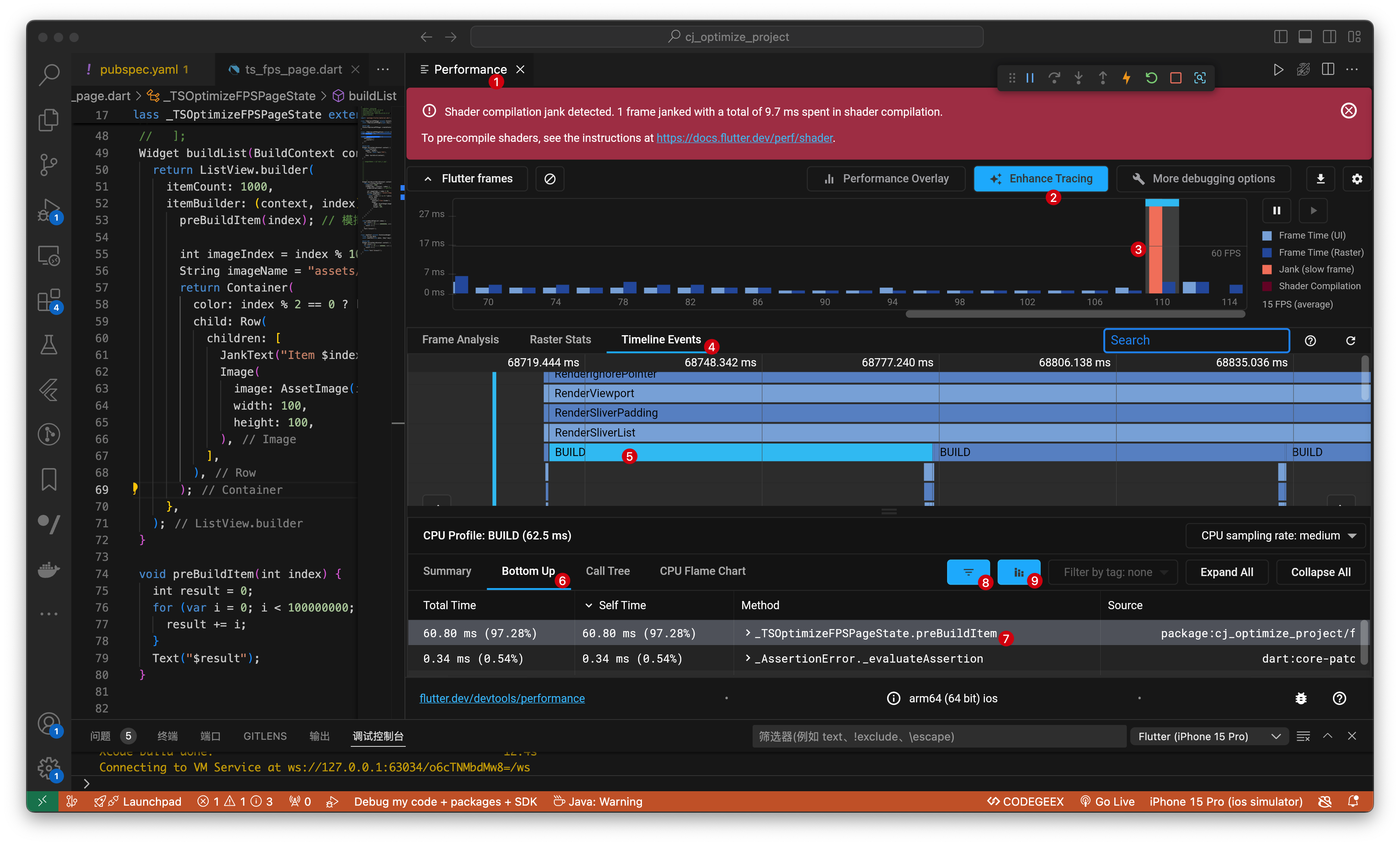Toggle CPU profile display options button

click(x=1019, y=572)
